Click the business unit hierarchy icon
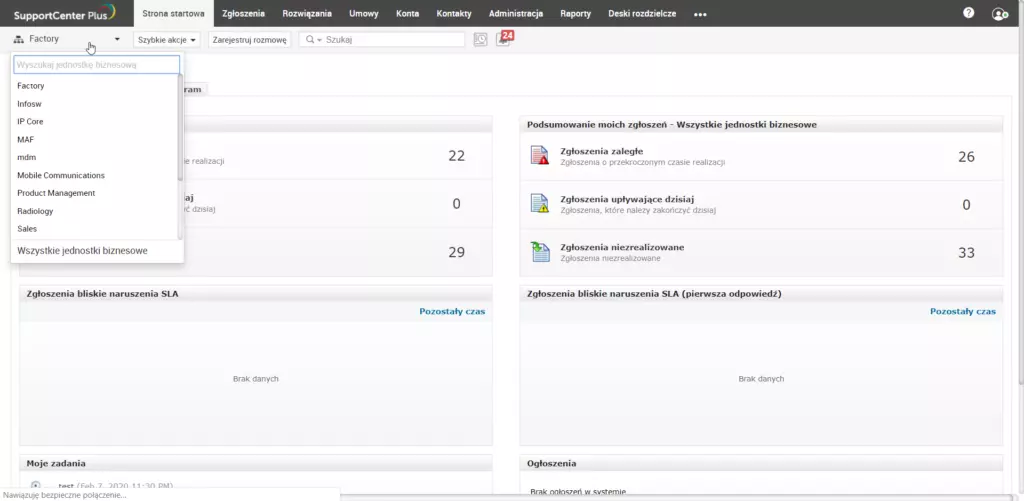1024x501 pixels. [18, 39]
